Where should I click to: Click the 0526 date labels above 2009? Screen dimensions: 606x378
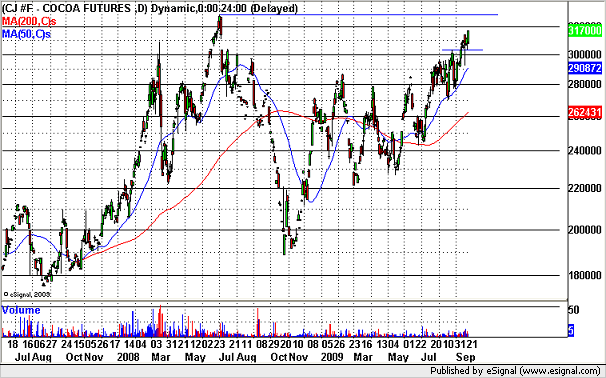tap(334, 344)
